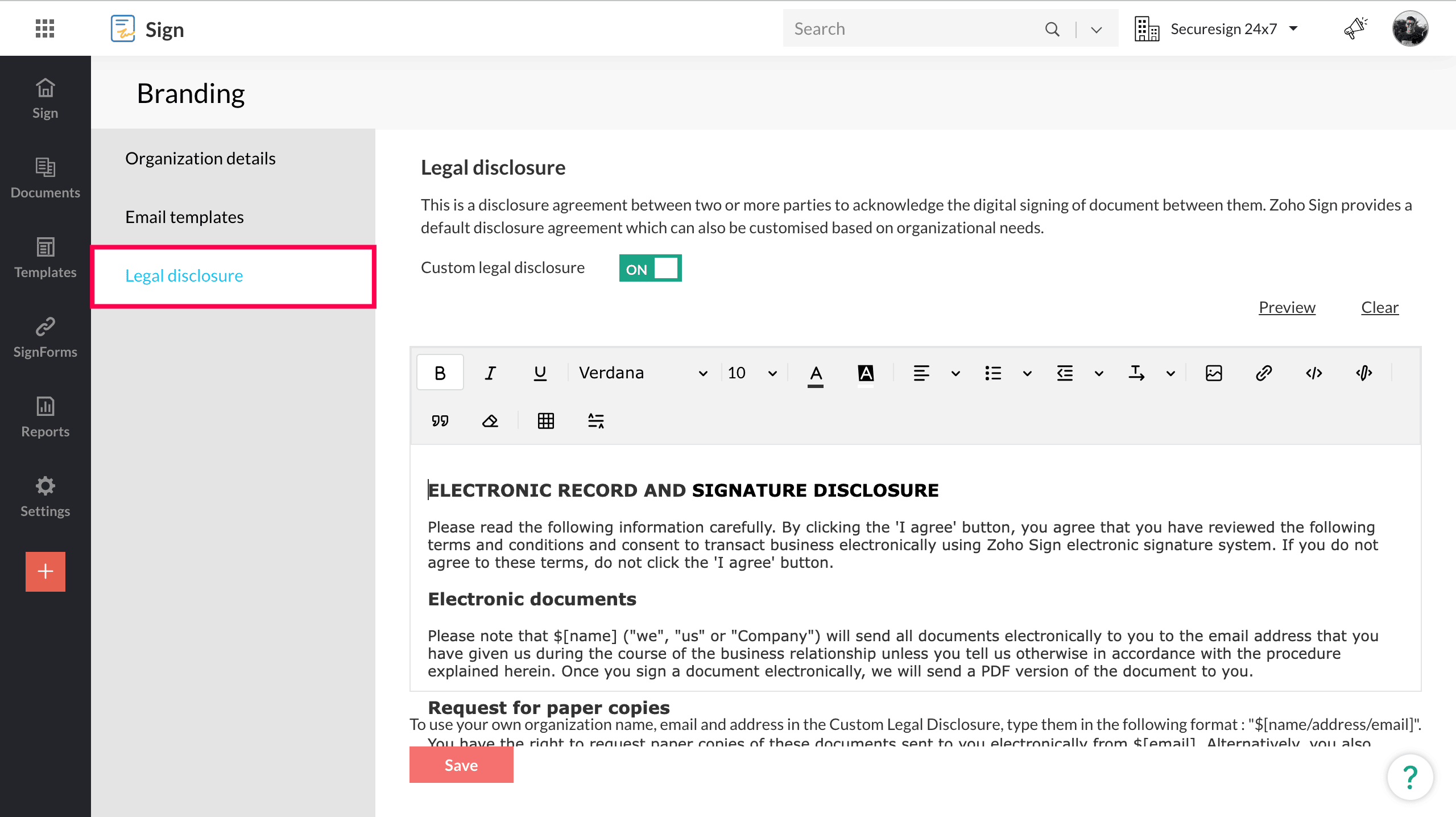1456x817 pixels.
Task: Click the blockquote icon in editor toolbar
Action: (x=440, y=421)
